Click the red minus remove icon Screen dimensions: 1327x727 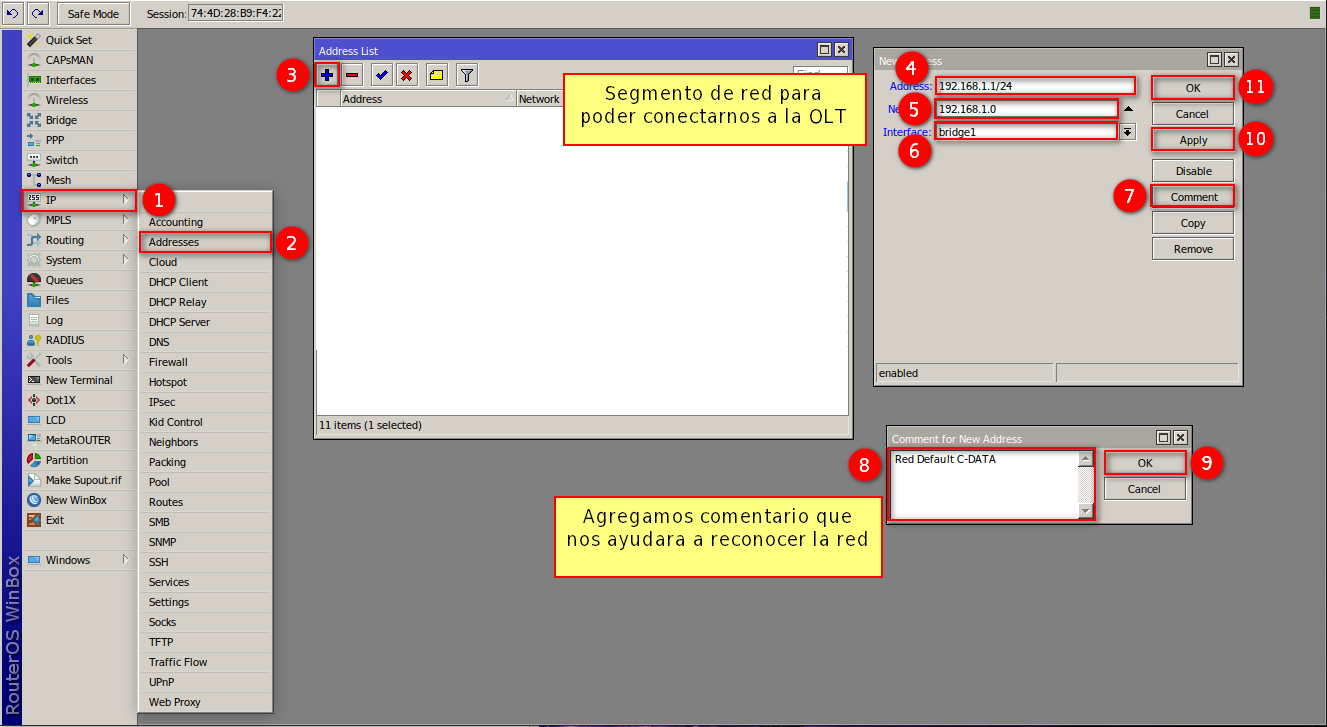pos(353,75)
